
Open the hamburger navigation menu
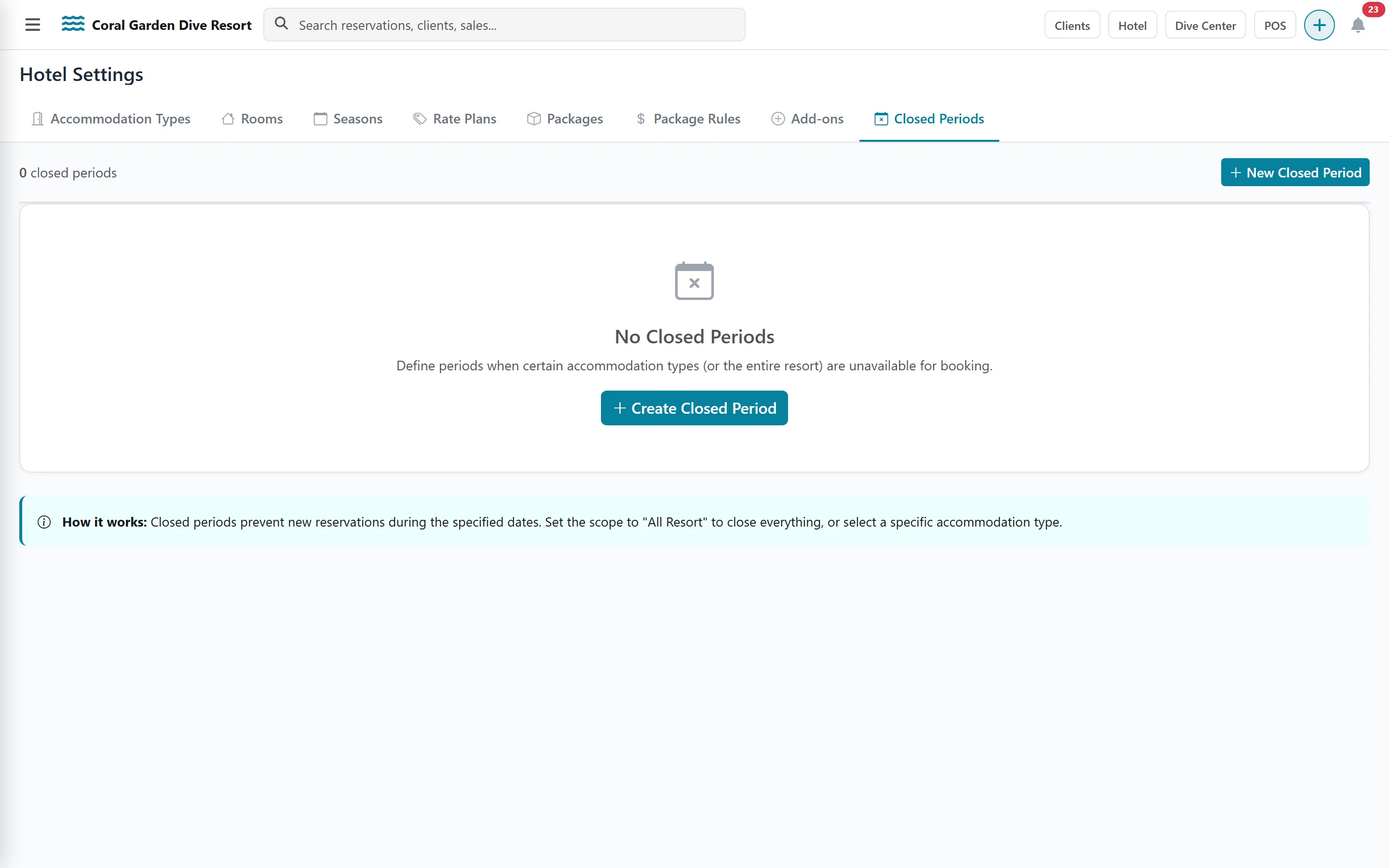33,25
